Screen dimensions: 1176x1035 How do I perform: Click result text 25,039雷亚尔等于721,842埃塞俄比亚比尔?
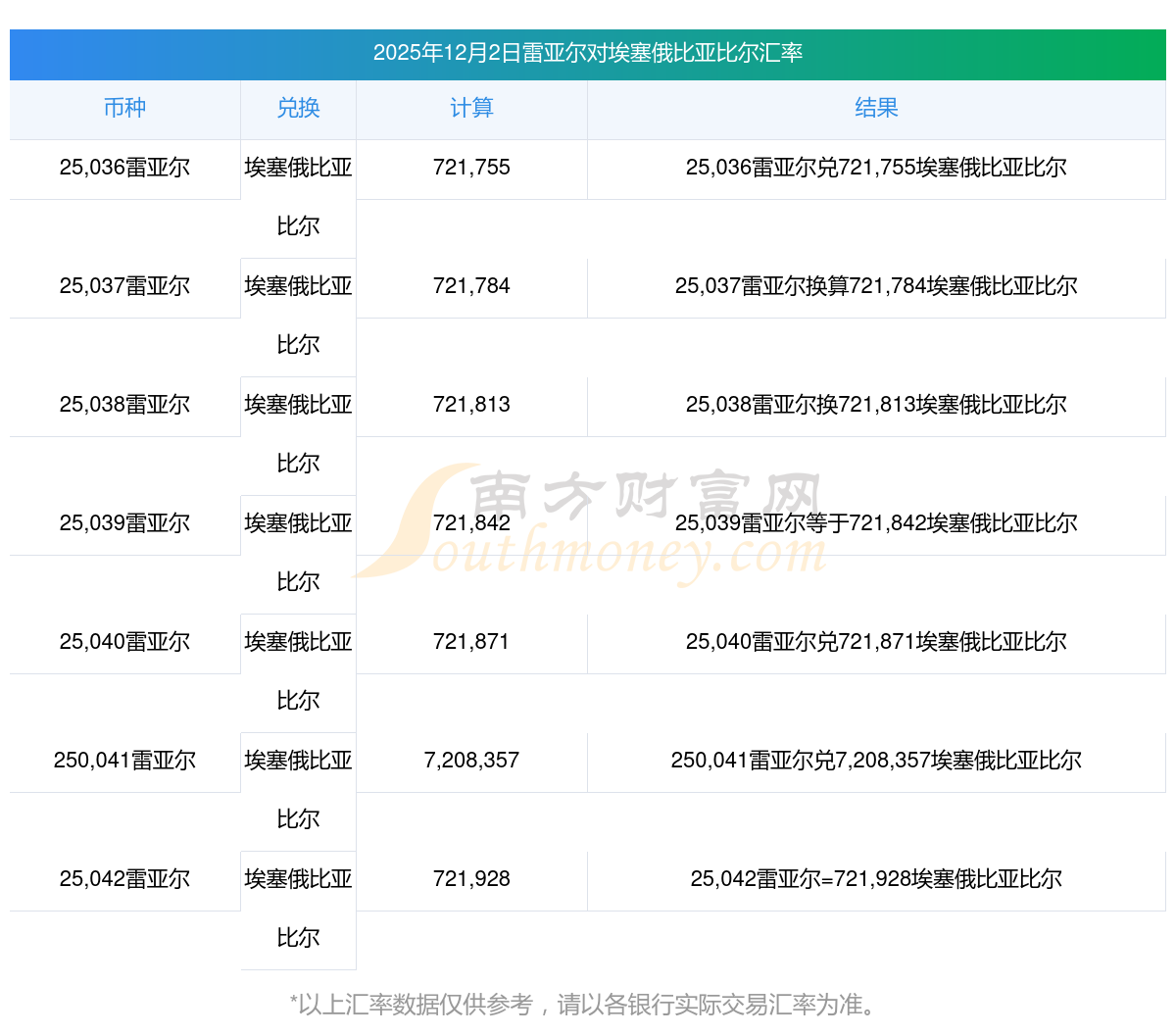pos(876,523)
